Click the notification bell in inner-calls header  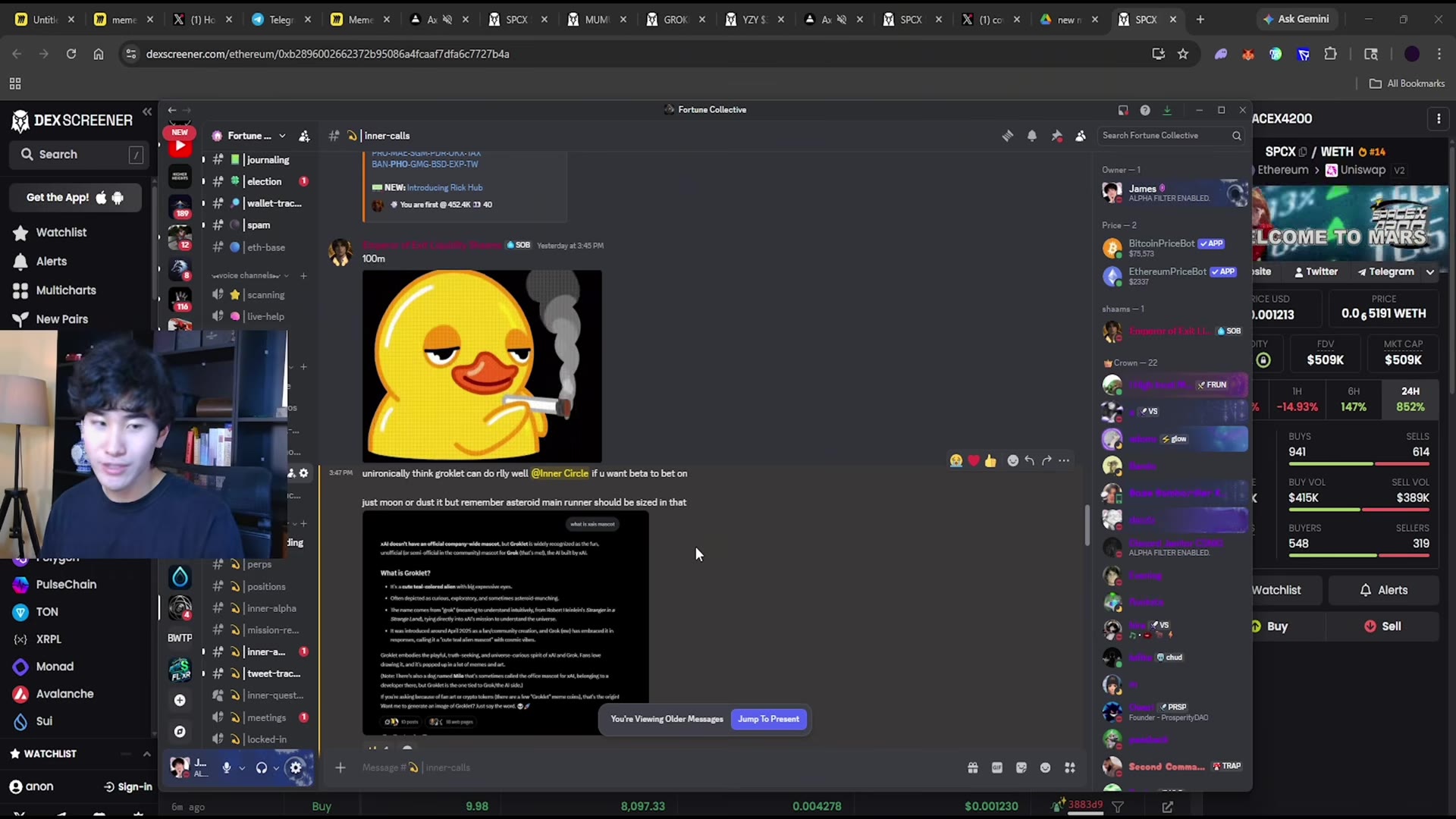point(1032,136)
